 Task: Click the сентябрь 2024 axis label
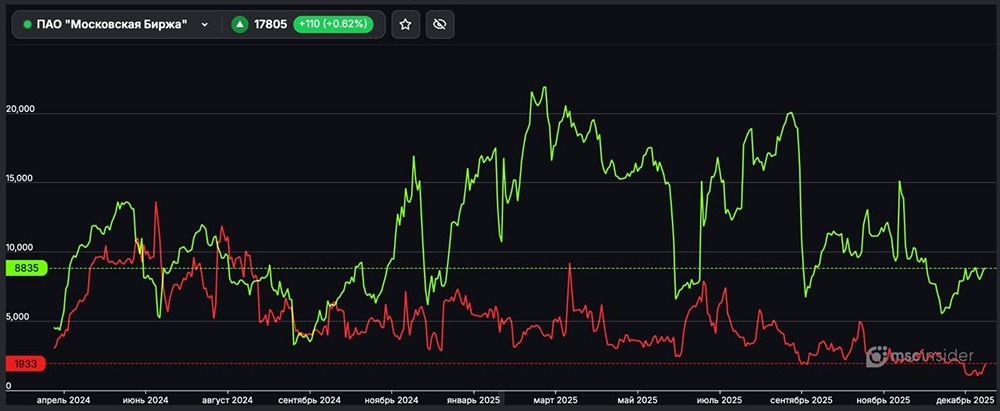309,401
